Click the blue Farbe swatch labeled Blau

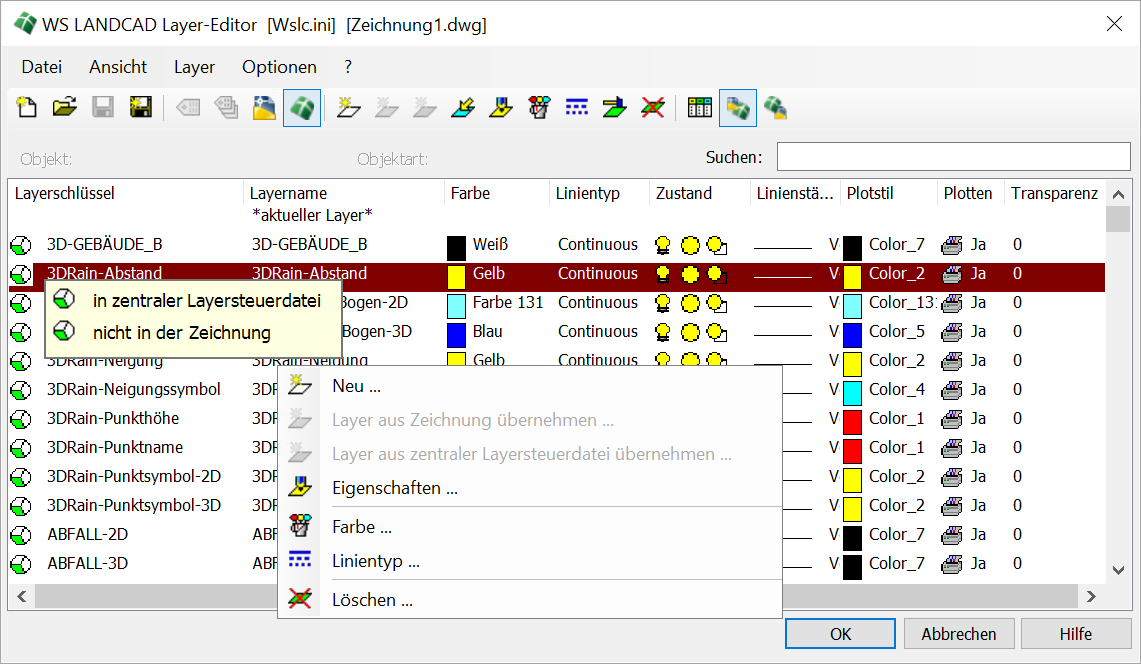tap(457, 332)
